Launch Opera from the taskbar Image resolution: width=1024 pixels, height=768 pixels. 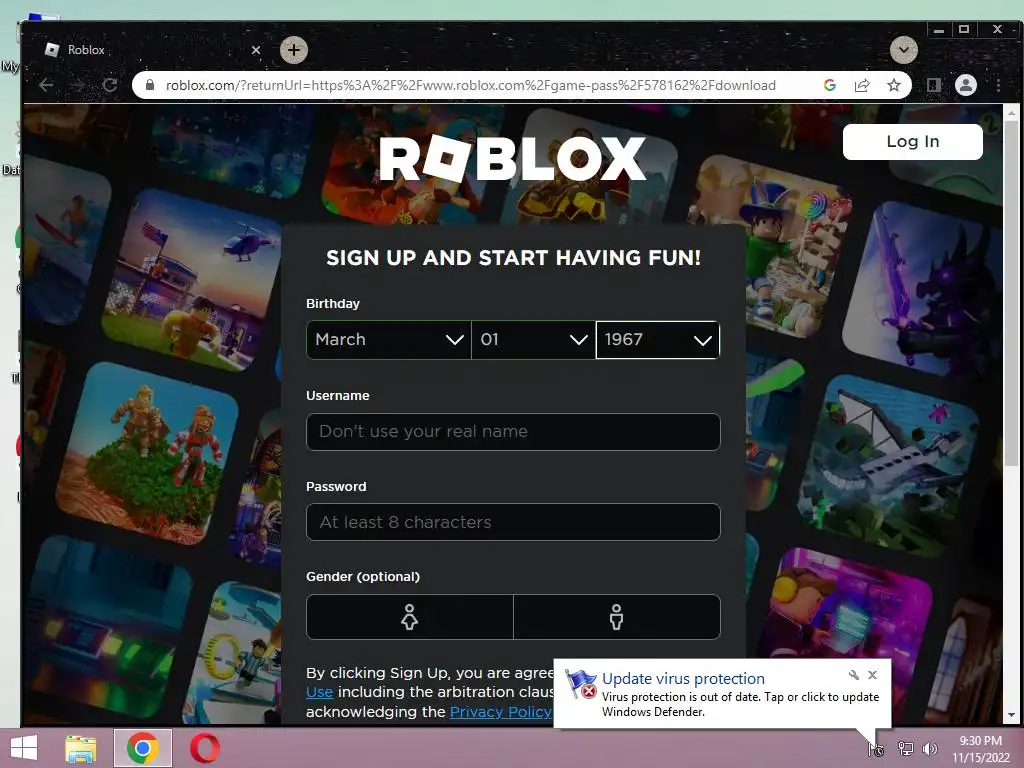(205, 748)
